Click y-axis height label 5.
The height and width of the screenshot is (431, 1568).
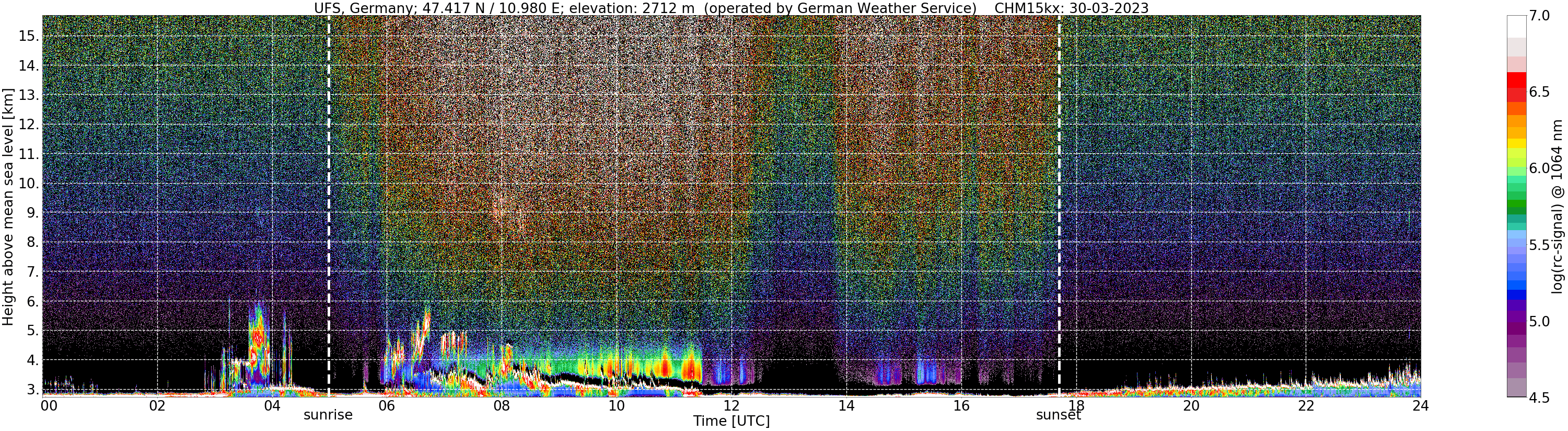tap(32, 331)
